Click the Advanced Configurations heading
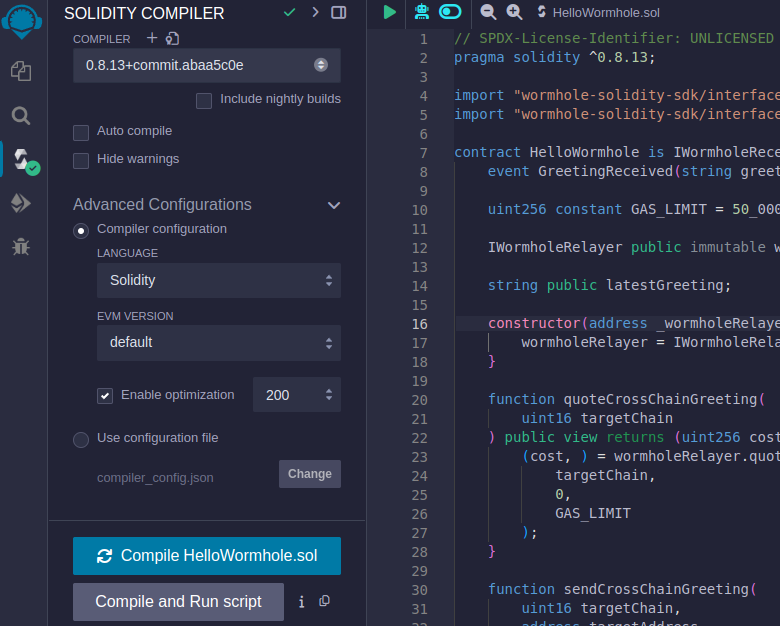Viewport: 780px width, 626px height. pos(162,205)
